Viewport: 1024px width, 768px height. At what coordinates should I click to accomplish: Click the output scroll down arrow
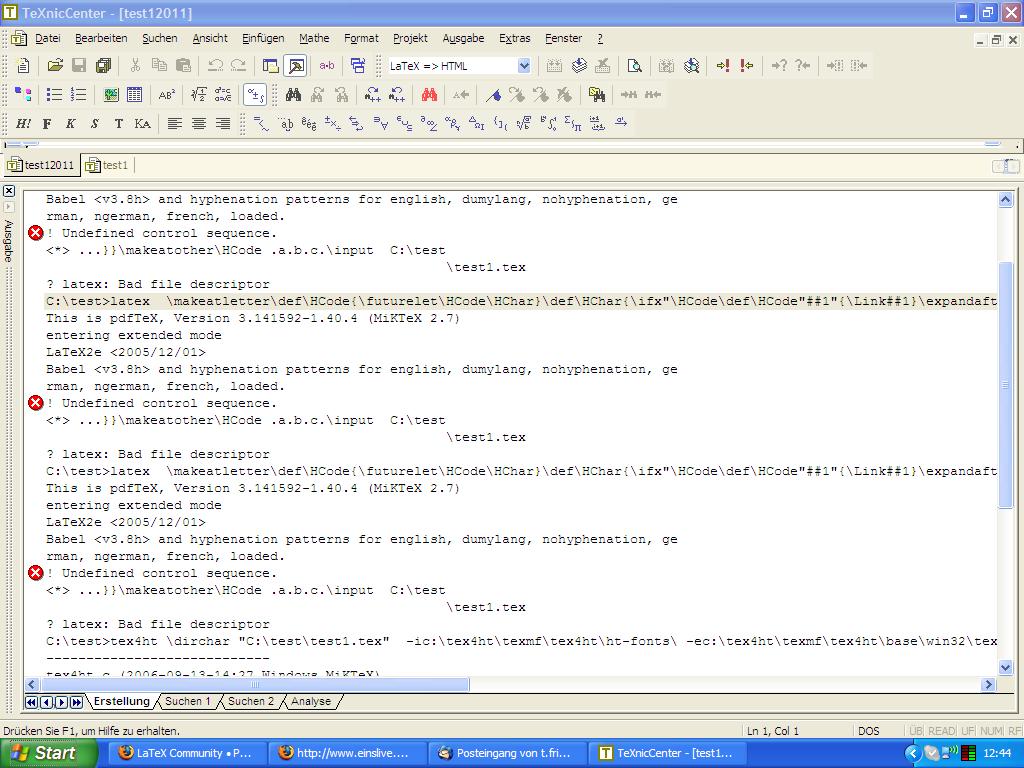pyautogui.click(x=1005, y=667)
